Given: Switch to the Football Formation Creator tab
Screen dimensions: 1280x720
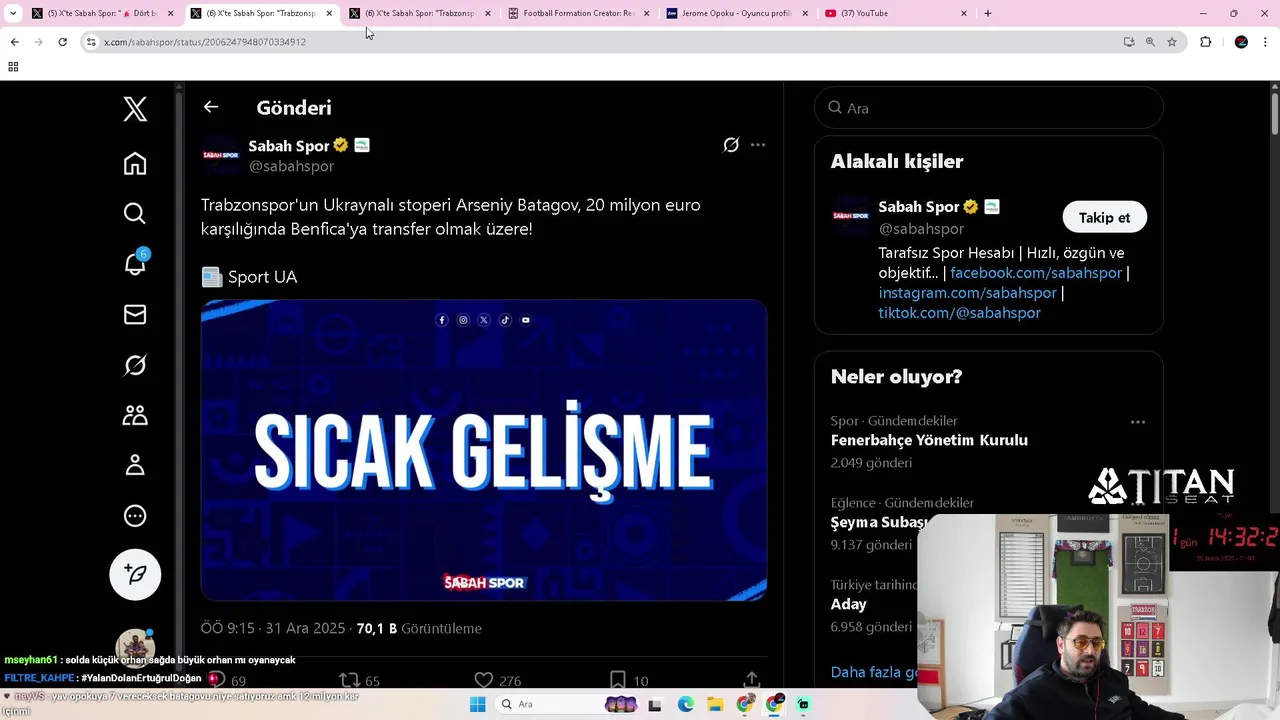Looking at the screenshot, I should tap(578, 13).
